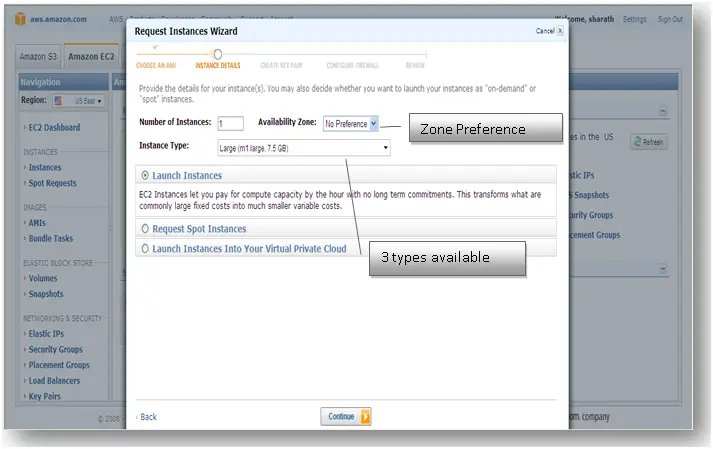Open EC2 Dashboard in navigation
Image resolution: width=713 pixels, height=449 pixels.
pos(54,127)
